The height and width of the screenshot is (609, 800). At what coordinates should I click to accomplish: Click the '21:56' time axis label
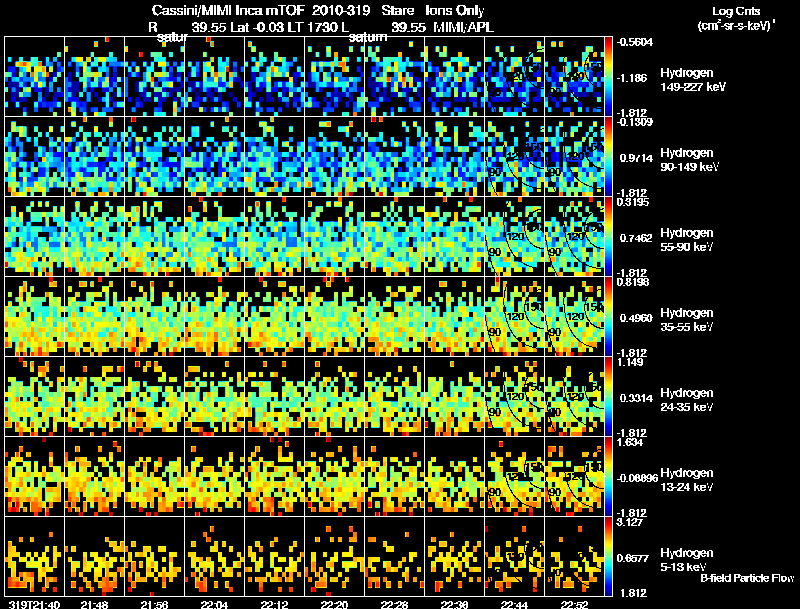point(155,604)
